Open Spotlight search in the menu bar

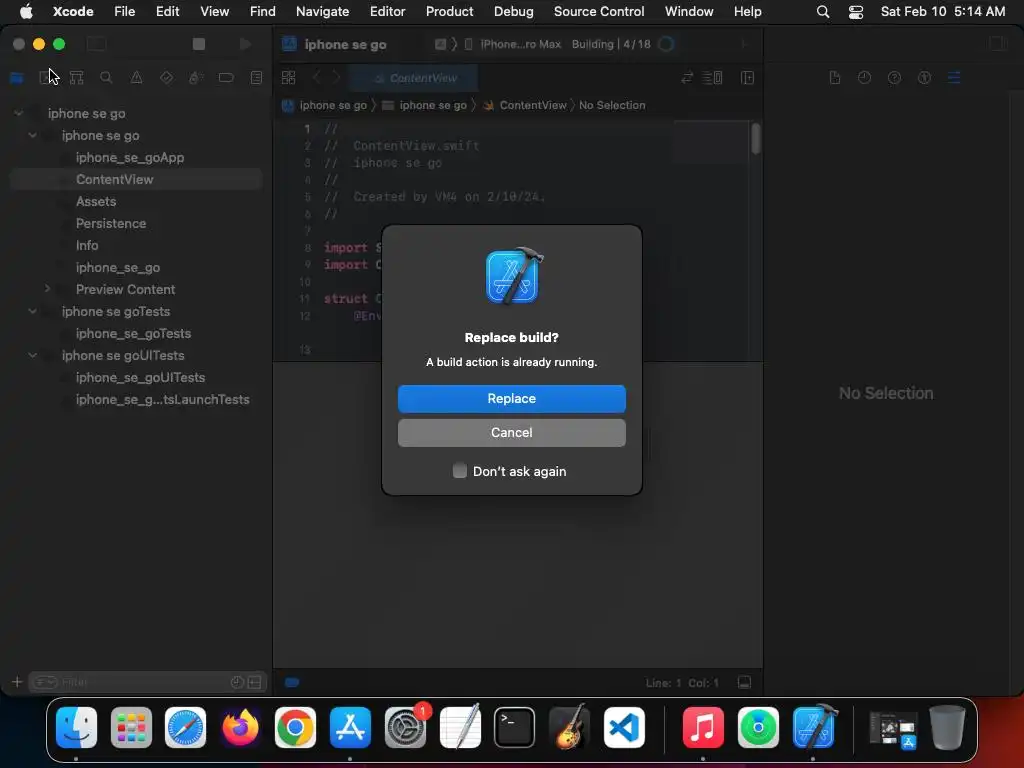click(x=823, y=12)
